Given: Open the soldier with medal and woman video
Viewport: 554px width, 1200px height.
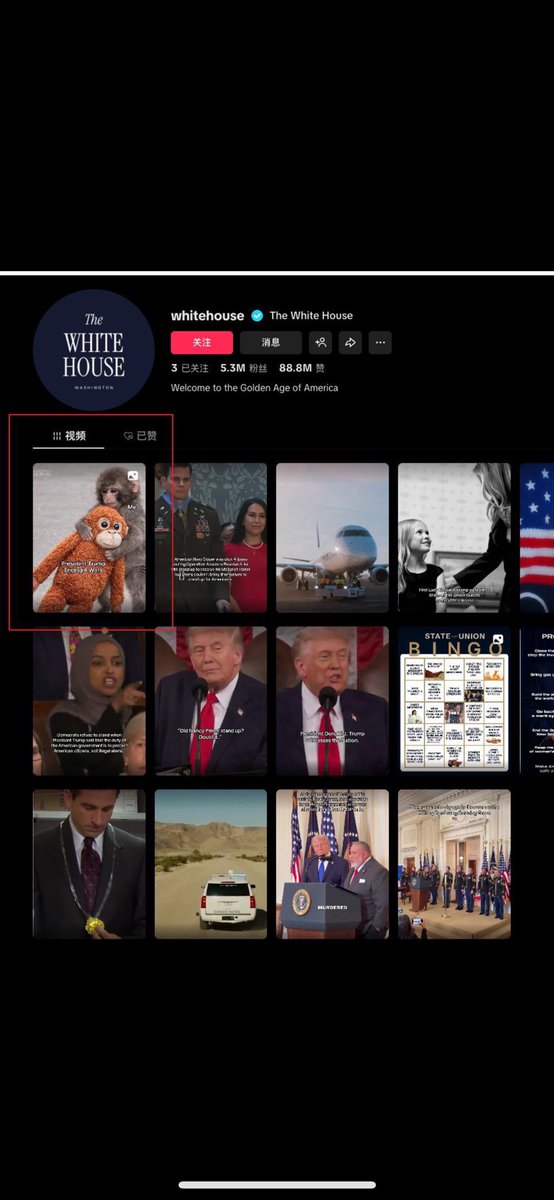Looking at the screenshot, I should (x=211, y=538).
